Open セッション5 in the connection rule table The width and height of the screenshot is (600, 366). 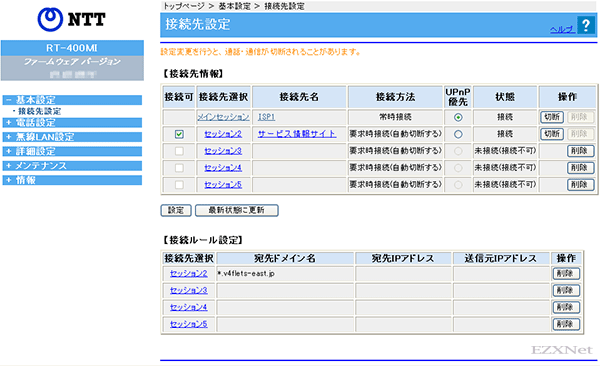coord(189,324)
